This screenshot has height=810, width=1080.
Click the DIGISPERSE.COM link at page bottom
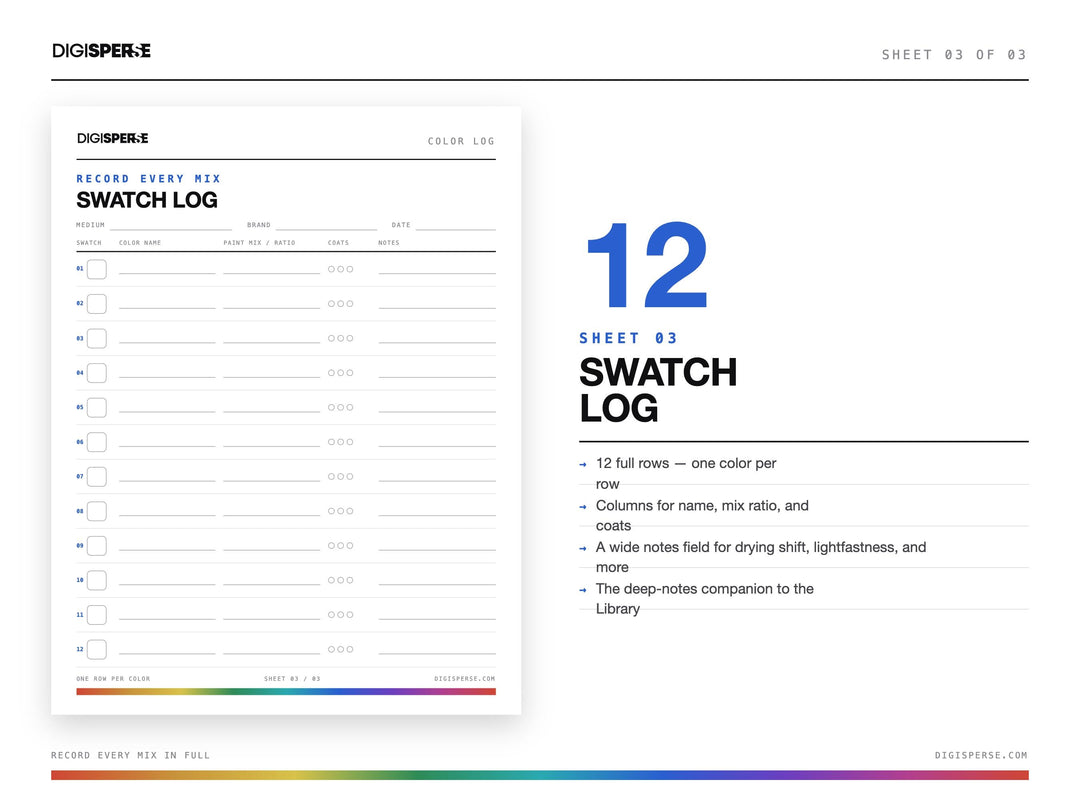point(981,756)
